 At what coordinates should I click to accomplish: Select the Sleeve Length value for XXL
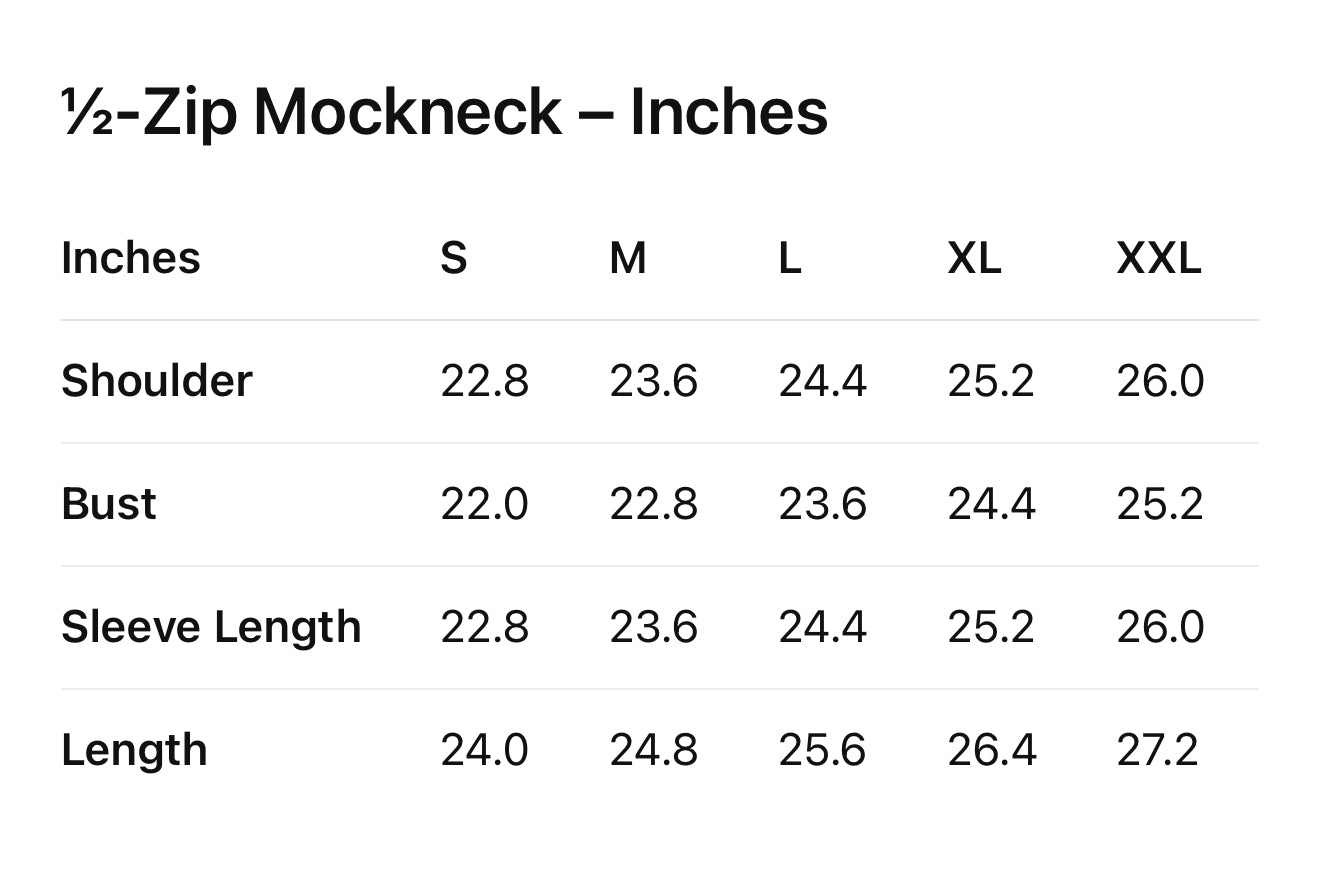click(x=1160, y=627)
